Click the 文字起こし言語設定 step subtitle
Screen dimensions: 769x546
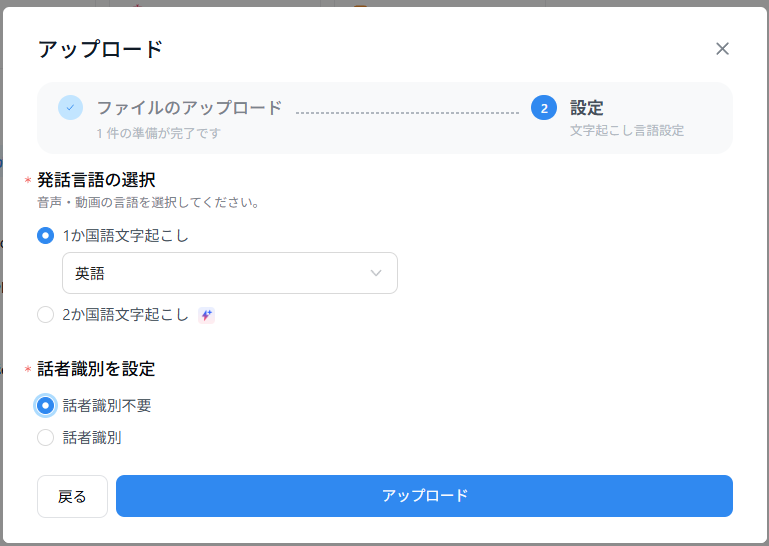pos(627,130)
